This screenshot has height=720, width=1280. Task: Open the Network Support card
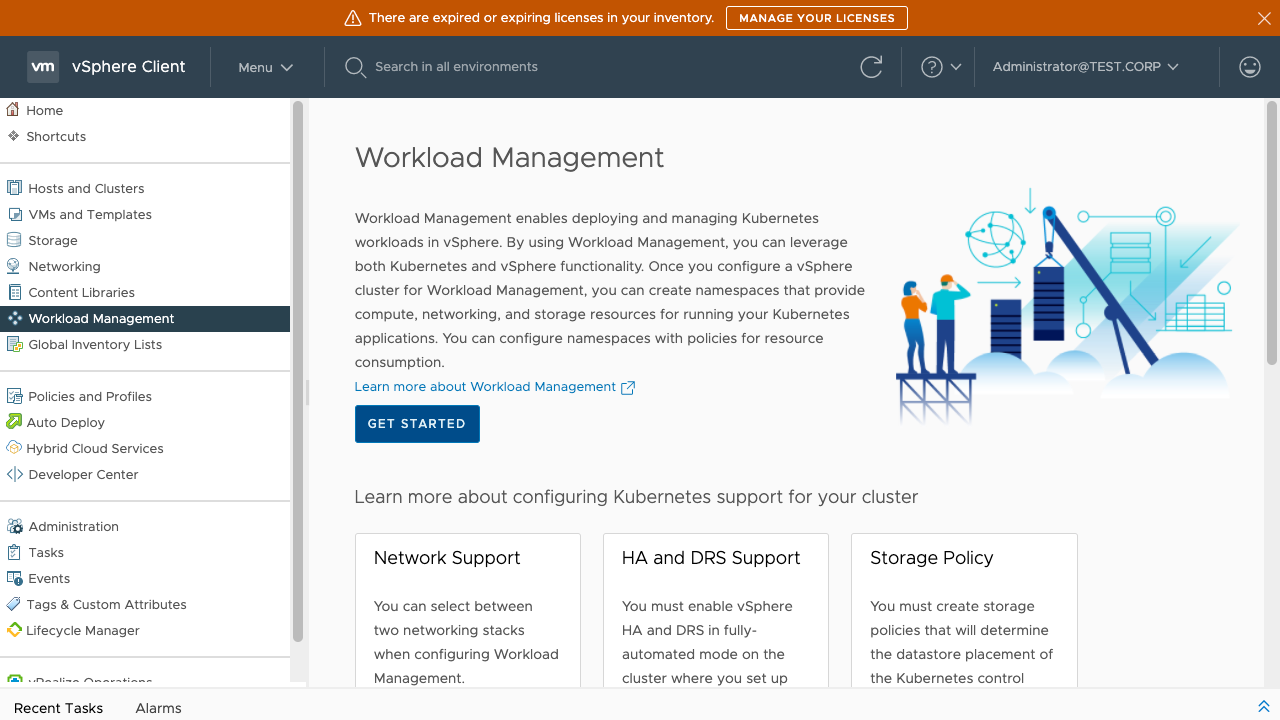pos(468,610)
